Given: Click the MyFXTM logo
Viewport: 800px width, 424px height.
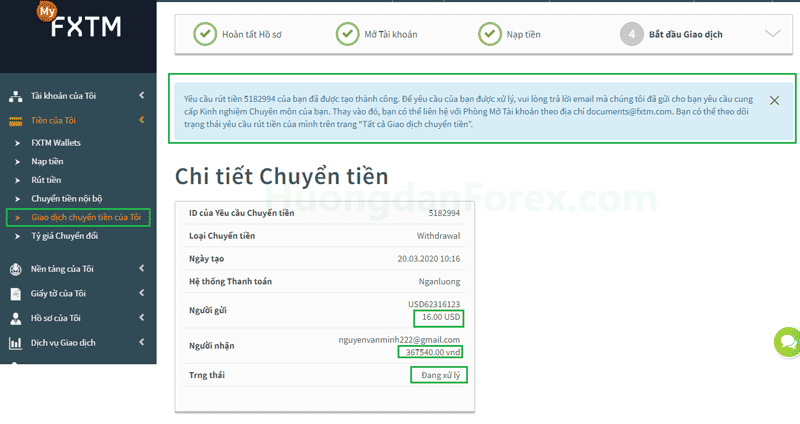Looking at the screenshot, I should click(80, 21).
